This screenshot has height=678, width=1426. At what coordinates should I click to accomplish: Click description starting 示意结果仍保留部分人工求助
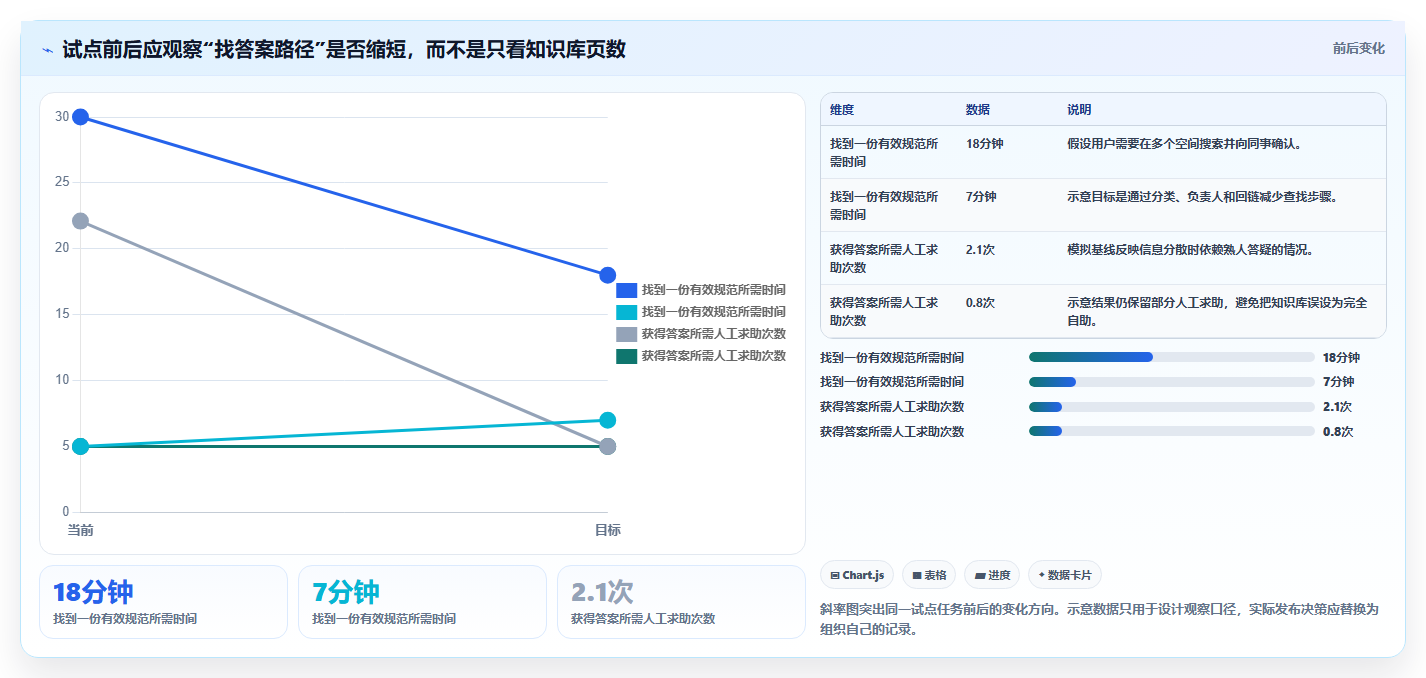(x=1217, y=311)
